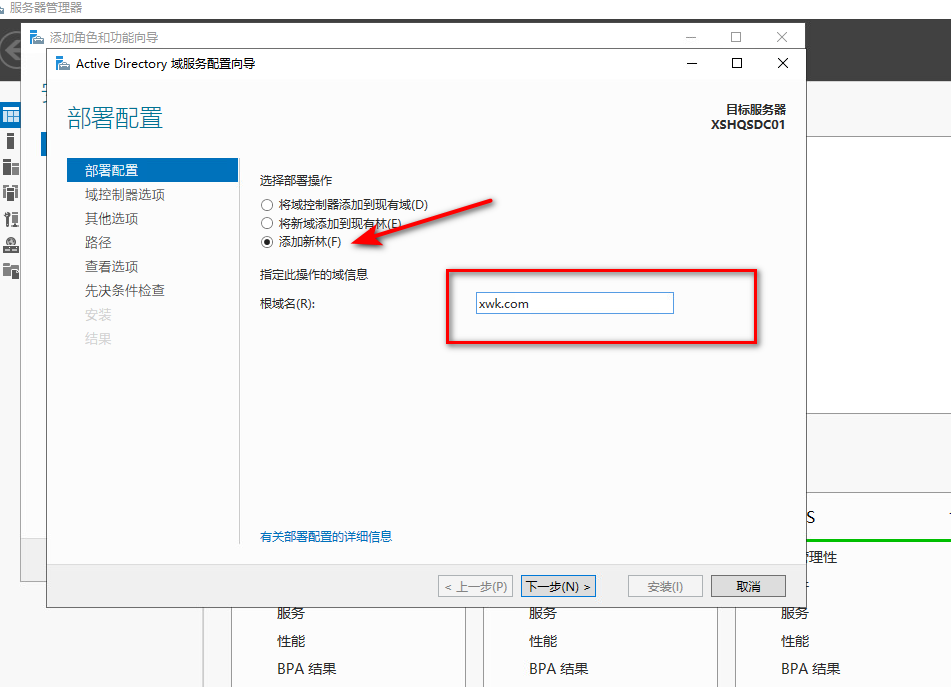Click the 安装(I) button
951x687 pixels.
[x=665, y=586]
